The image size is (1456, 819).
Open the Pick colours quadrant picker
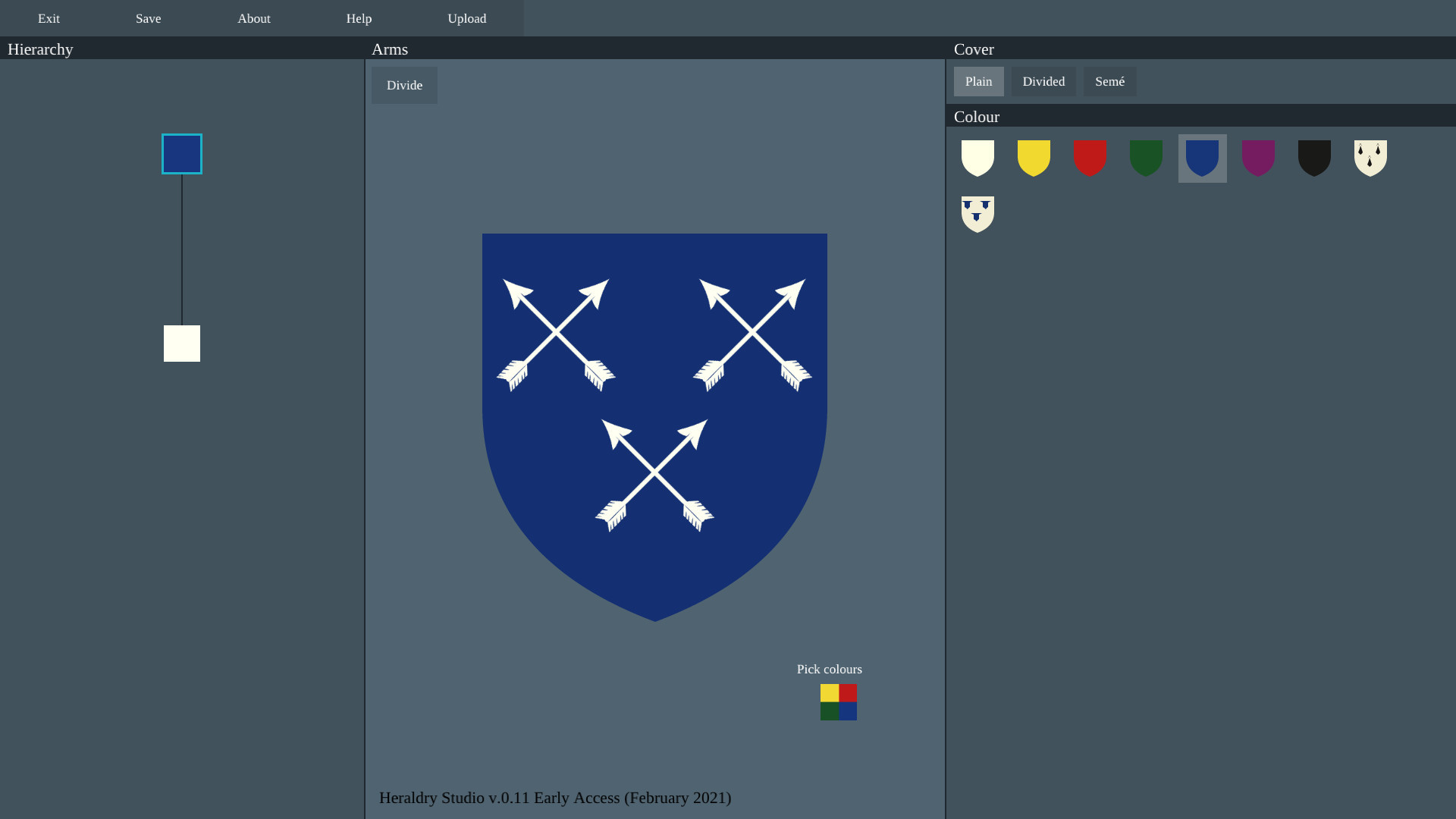[x=838, y=701]
